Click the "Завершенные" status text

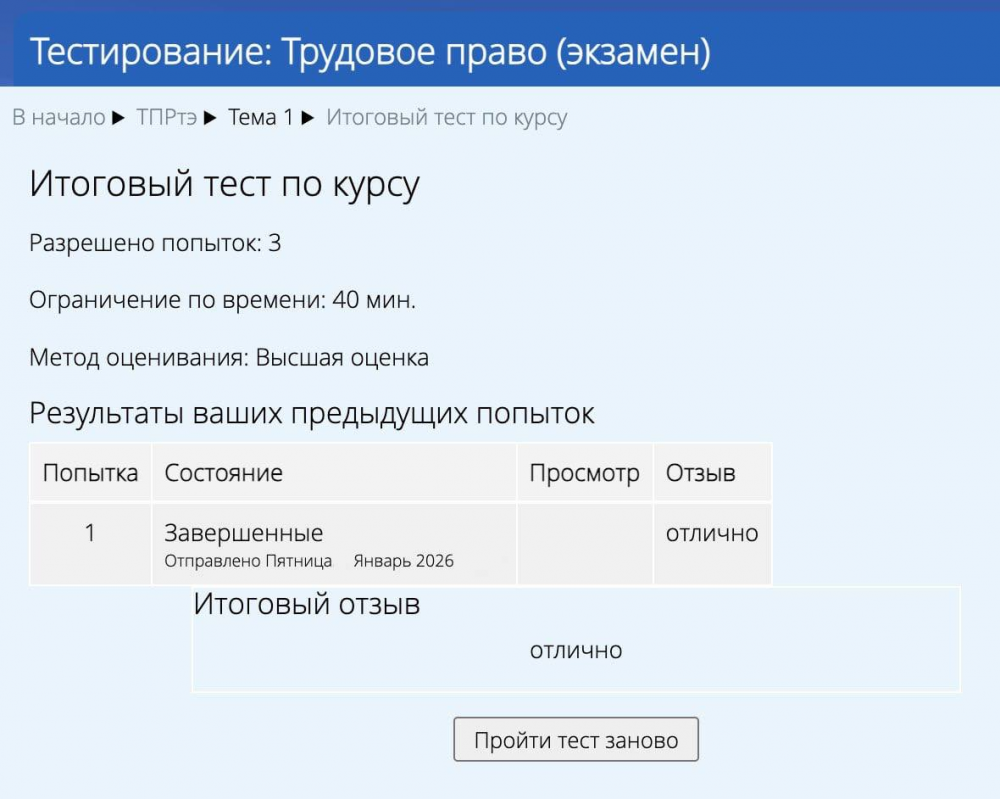pos(243,533)
